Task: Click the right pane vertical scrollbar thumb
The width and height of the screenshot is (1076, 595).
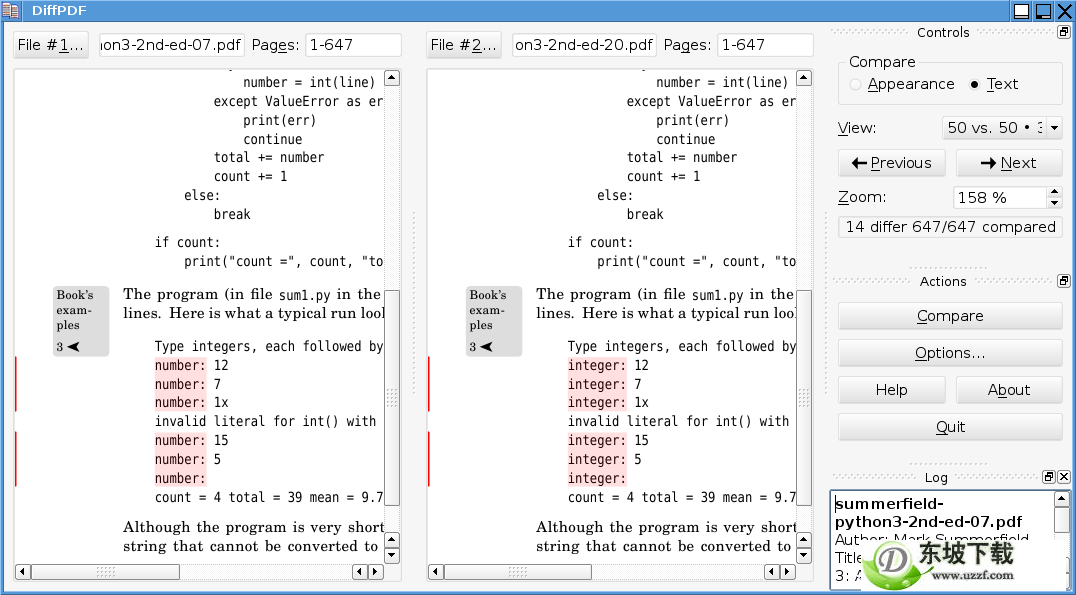Action: point(804,398)
